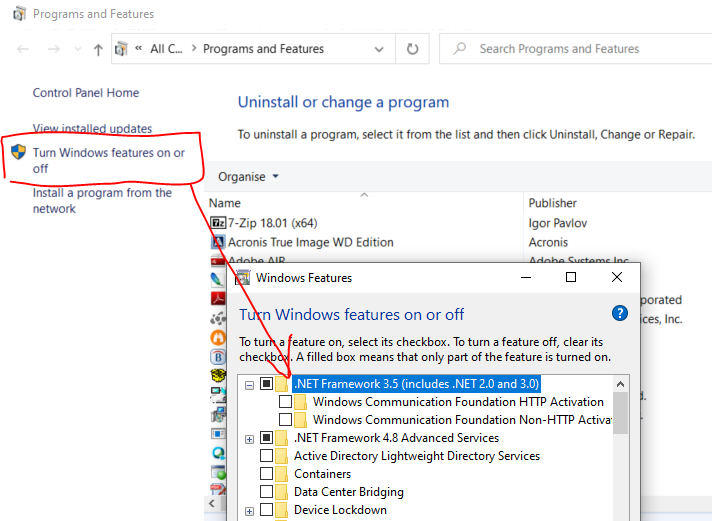Expand the Device Lockdown node
This screenshot has height=521, width=712.
[x=249, y=511]
